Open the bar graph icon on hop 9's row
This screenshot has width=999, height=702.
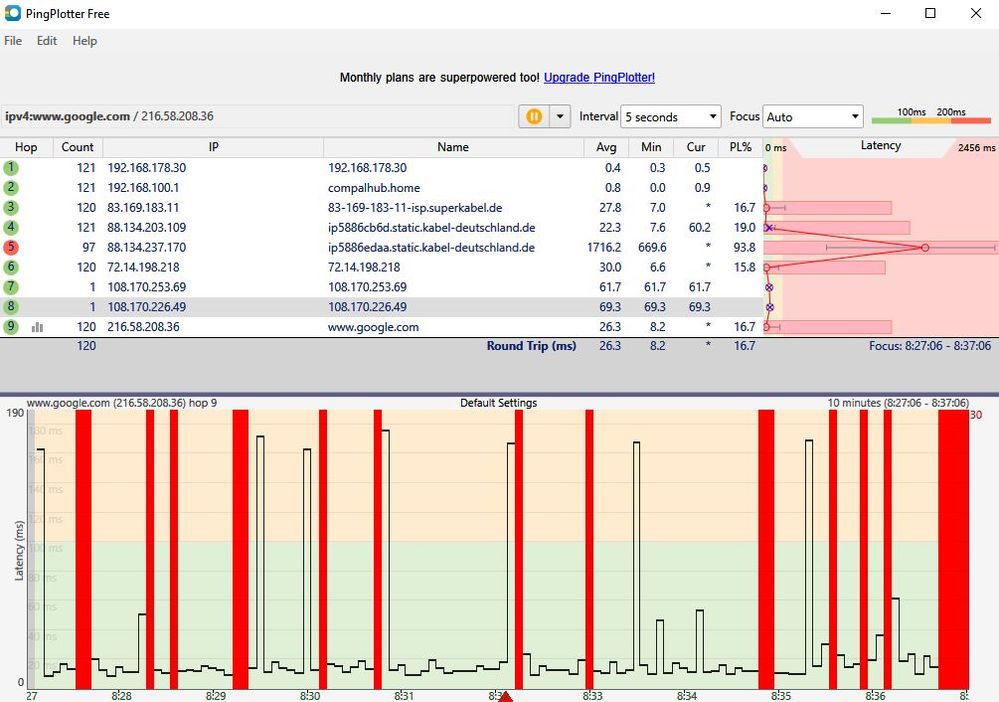coord(38,327)
